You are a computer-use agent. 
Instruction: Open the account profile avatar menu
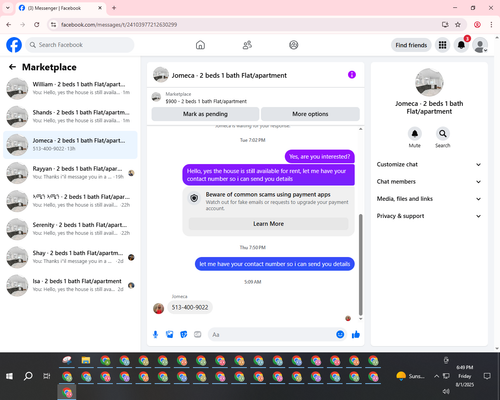coord(480,45)
